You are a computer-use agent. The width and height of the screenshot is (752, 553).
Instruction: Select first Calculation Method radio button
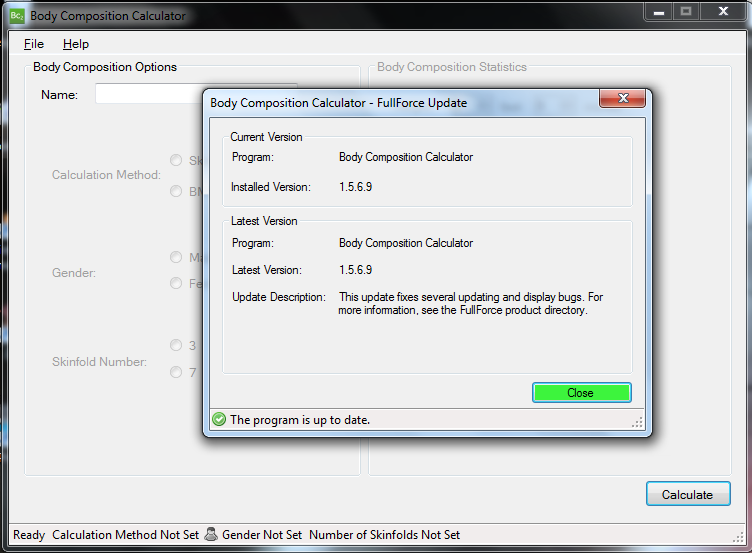tap(176, 160)
